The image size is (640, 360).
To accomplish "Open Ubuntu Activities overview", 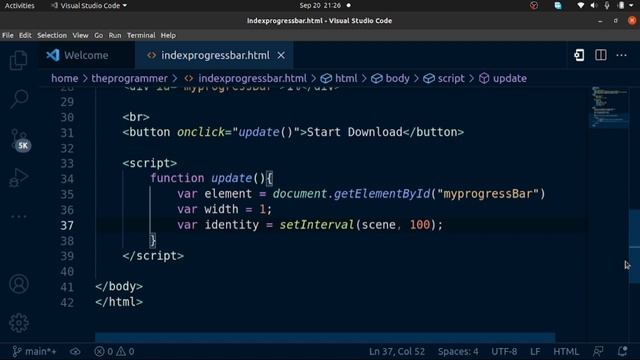I will (x=20, y=6).
